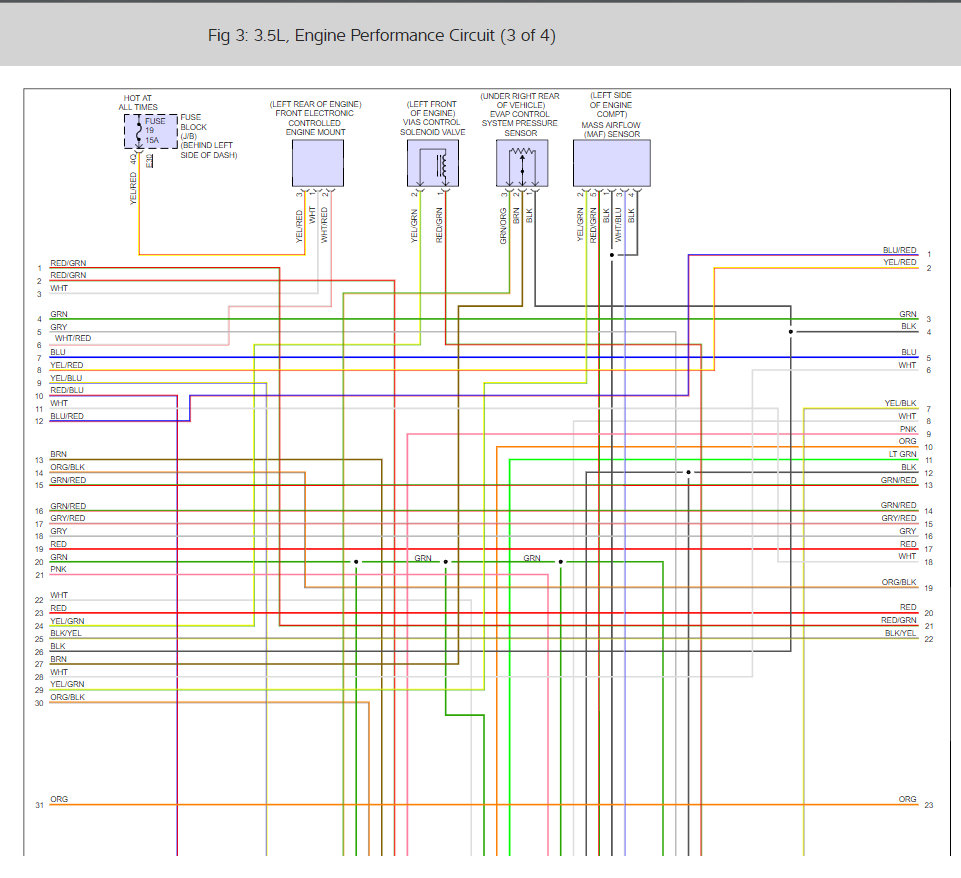Select the VIAS Control Solenoid Valve symbol
This screenshot has height=878, width=961.
click(x=433, y=163)
